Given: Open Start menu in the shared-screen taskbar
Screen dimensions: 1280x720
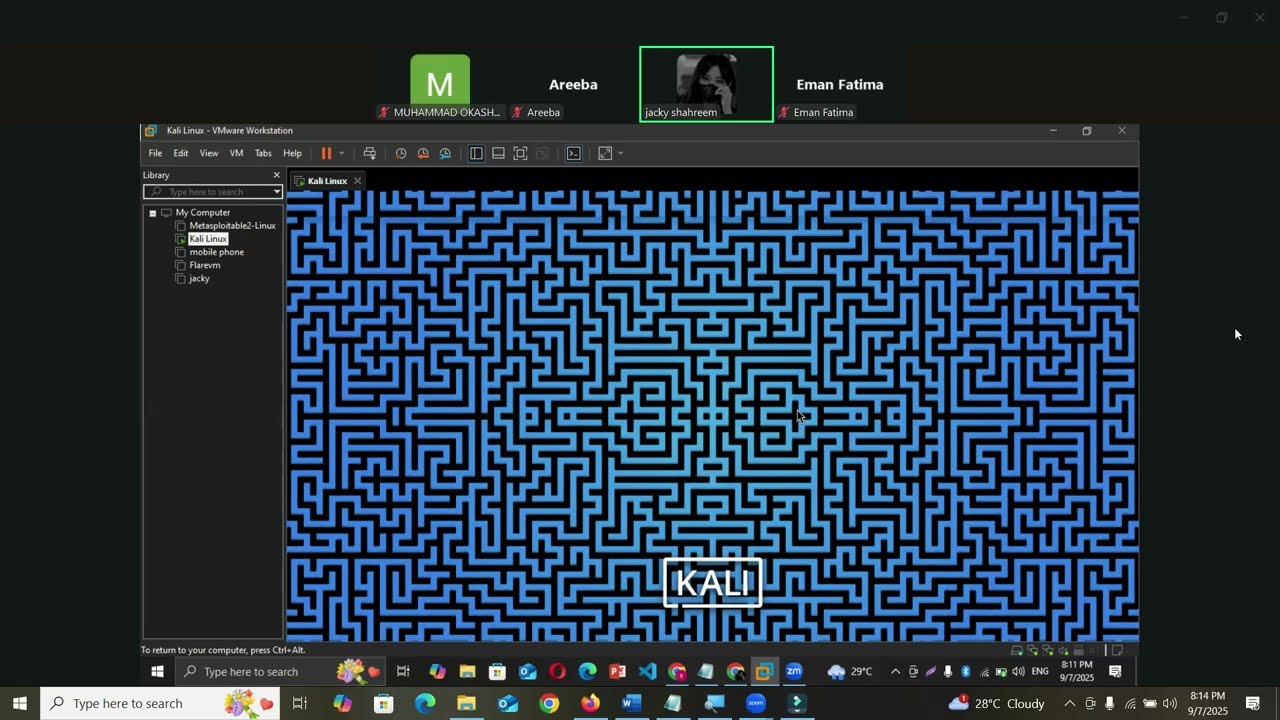Looking at the screenshot, I should coord(157,672).
